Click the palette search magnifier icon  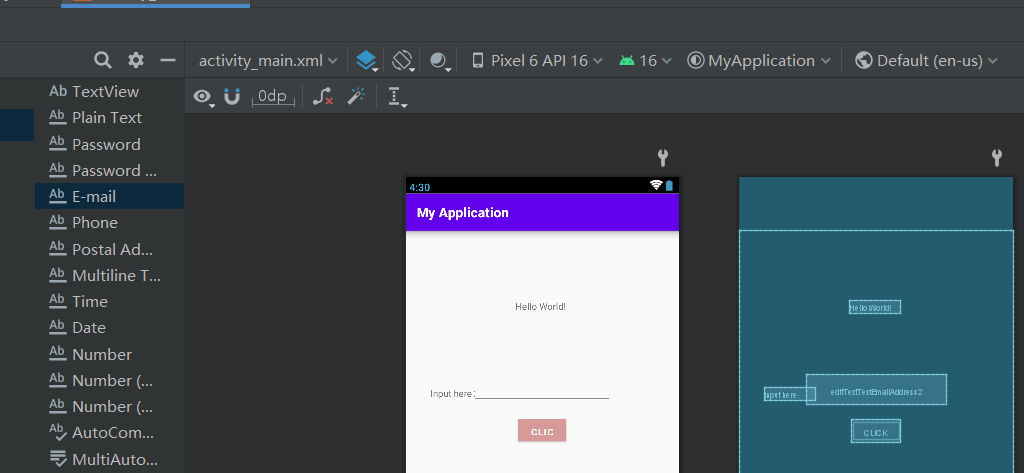tap(103, 60)
